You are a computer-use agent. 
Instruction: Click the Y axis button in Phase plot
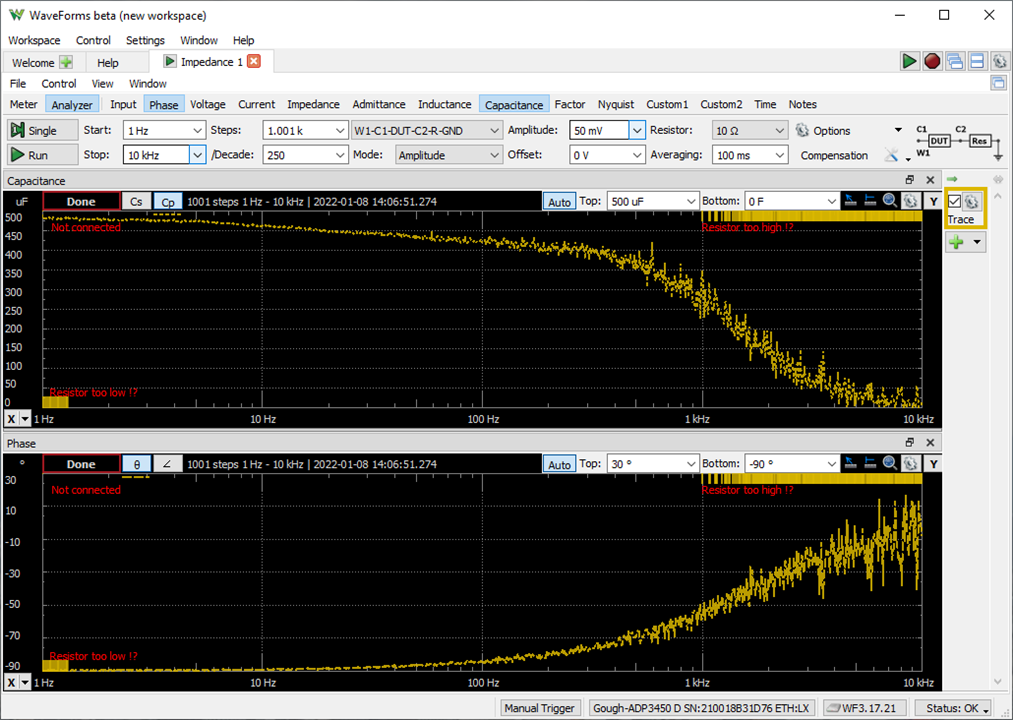(933, 464)
